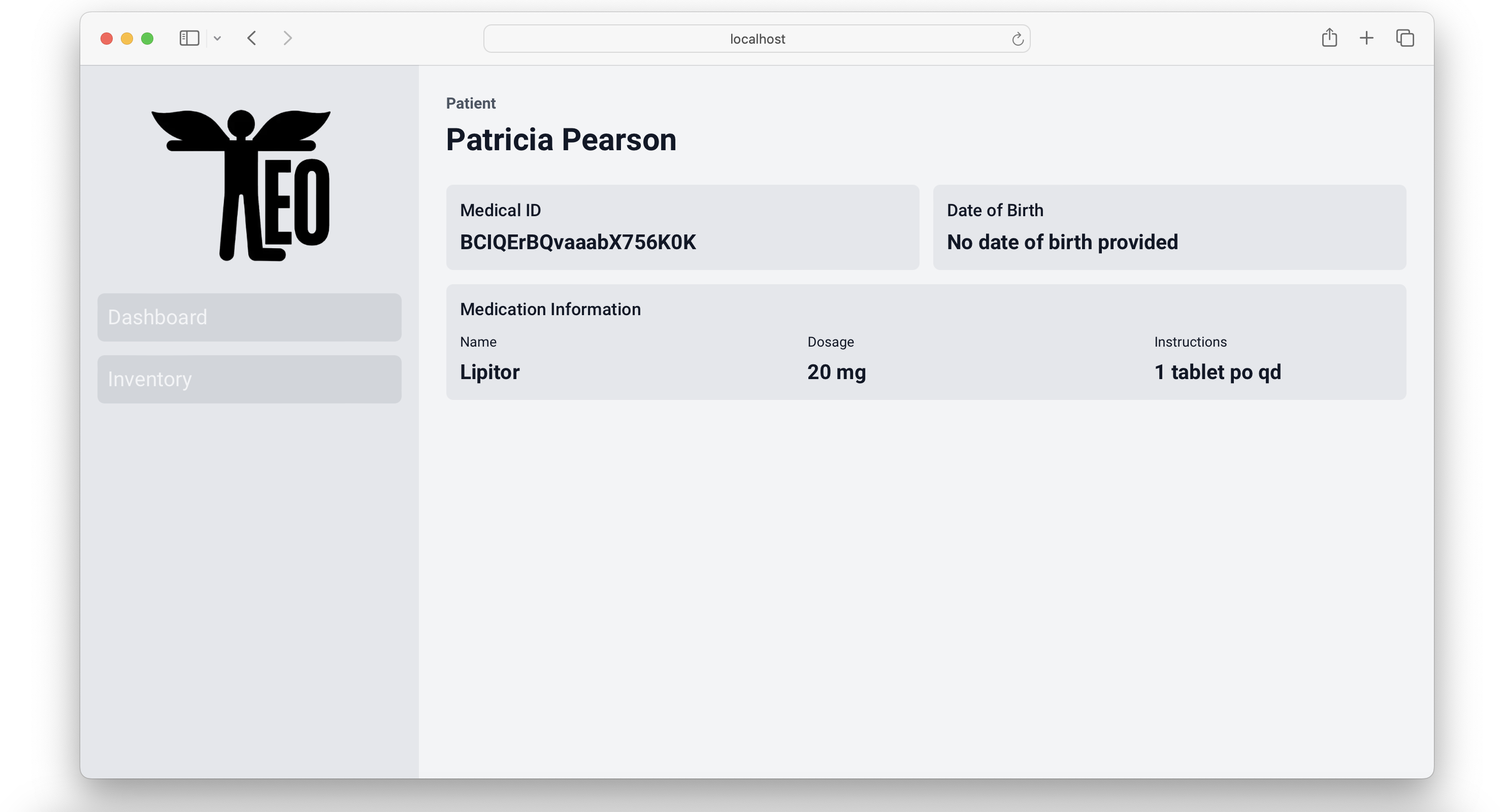The width and height of the screenshot is (1504, 812).
Task: Click the Date of Birth card
Action: click(1169, 227)
